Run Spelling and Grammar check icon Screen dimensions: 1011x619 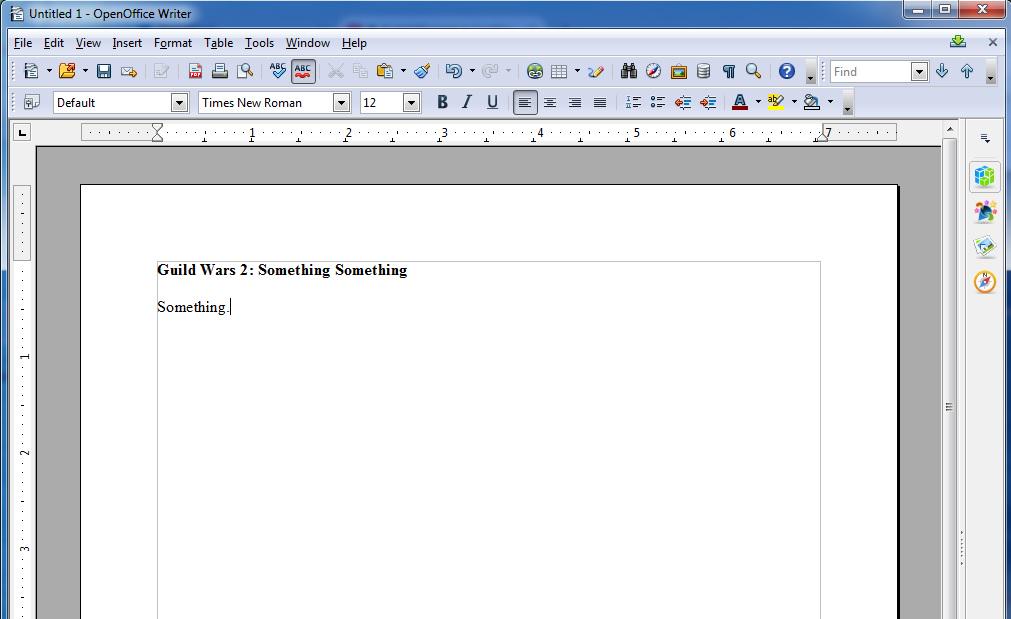coord(278,71)
